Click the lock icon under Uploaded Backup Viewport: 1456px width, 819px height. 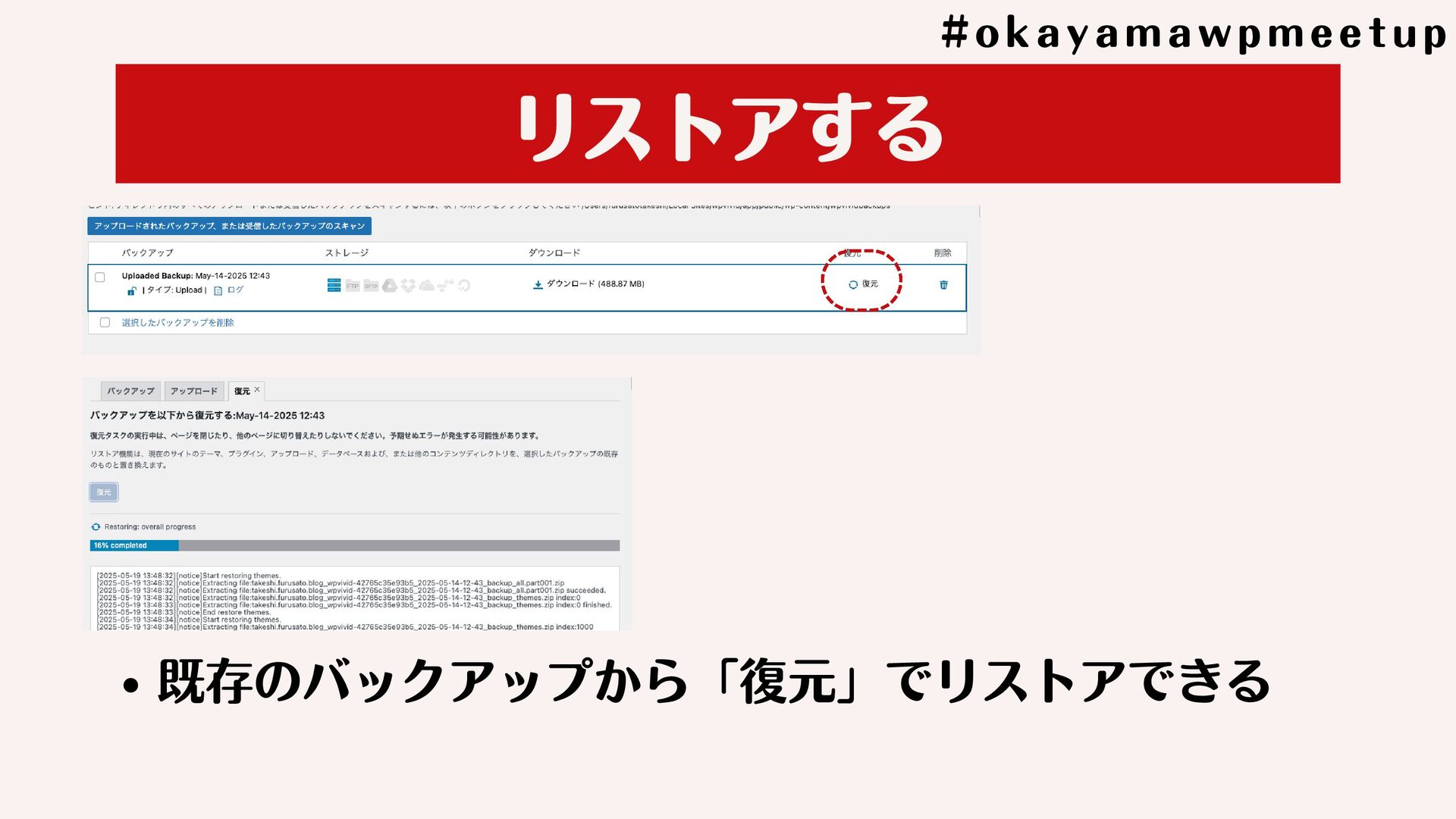tap(132, 291)
